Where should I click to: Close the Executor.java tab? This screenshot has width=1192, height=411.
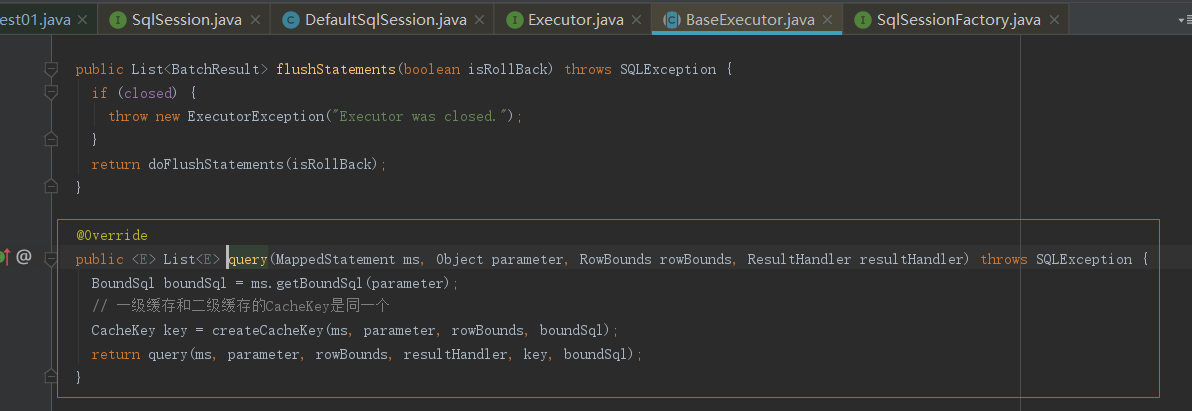click(637, 21)
